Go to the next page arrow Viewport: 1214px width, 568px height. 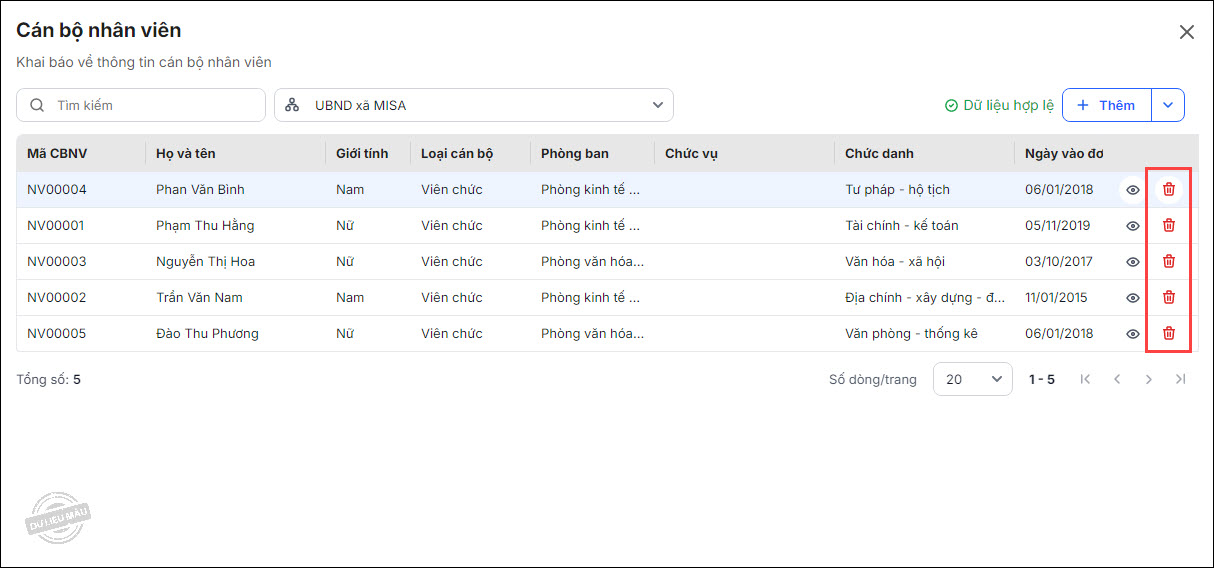(1149, 380)
